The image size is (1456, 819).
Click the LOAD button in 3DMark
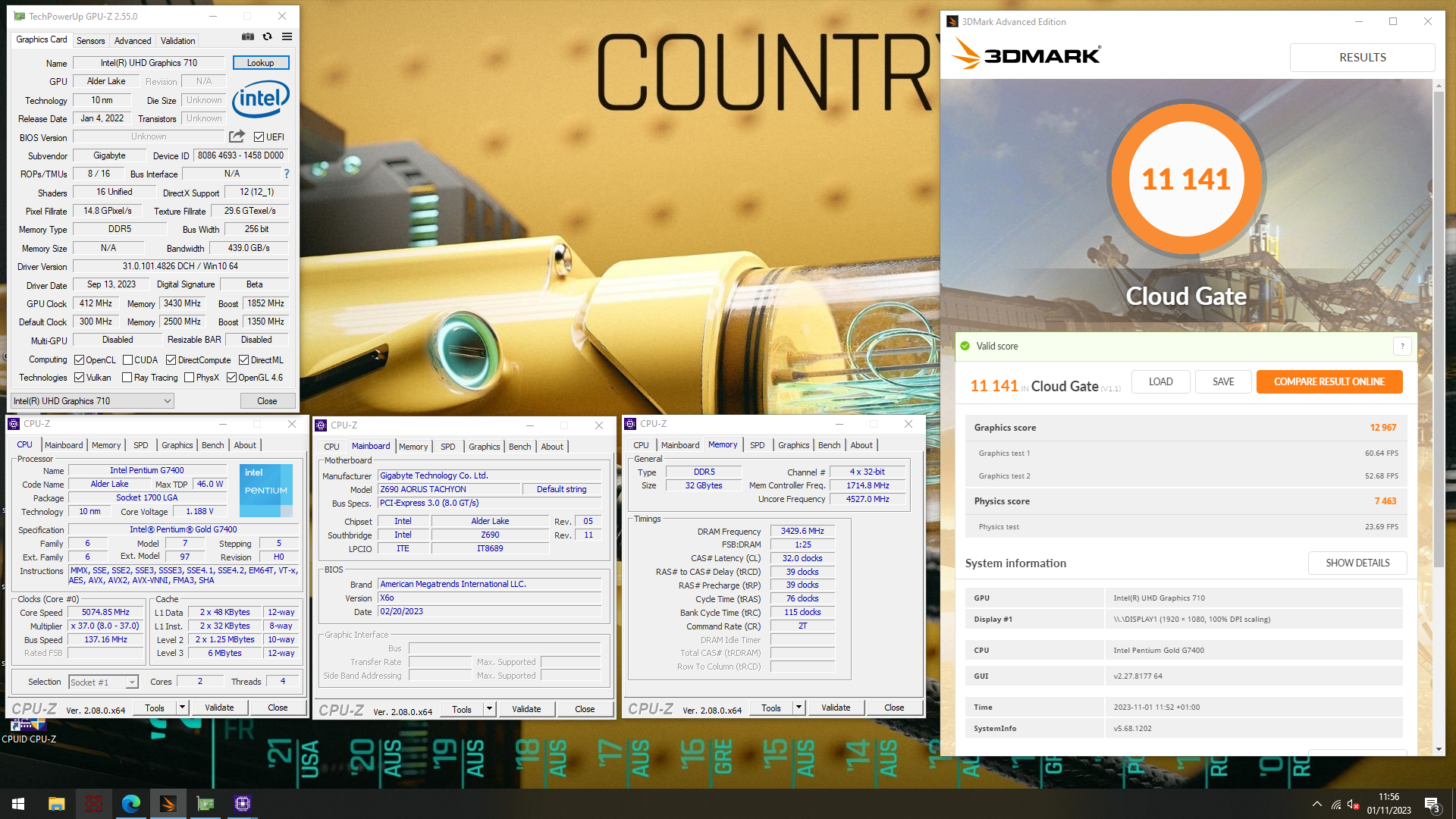click(x=1160, y=381)
